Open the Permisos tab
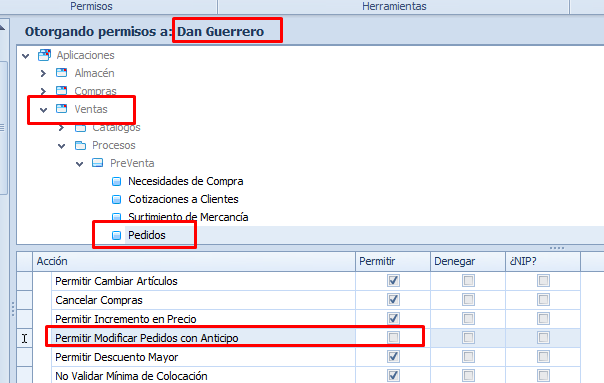 point(91,6)
